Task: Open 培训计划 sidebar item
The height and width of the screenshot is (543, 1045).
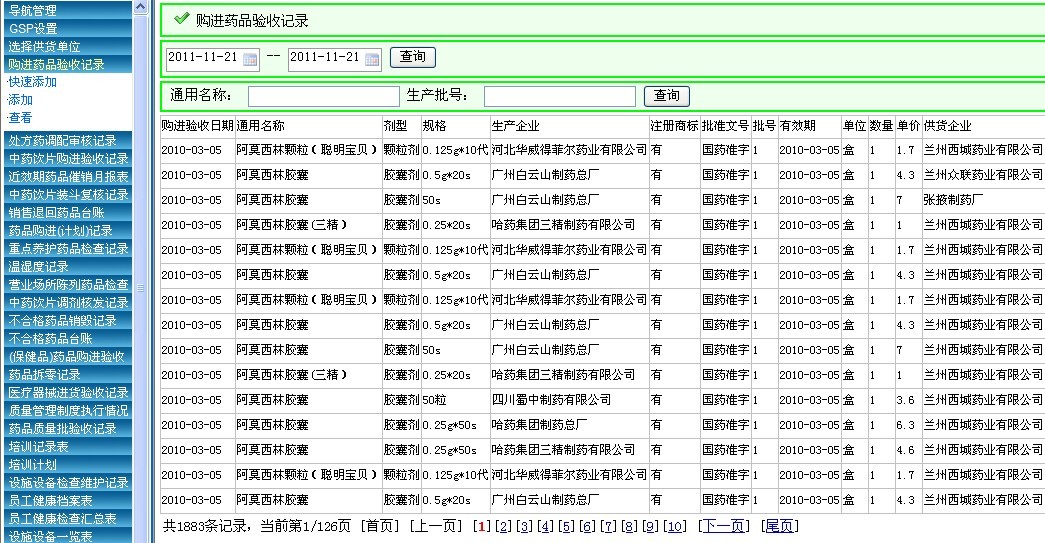Action: 66,464
